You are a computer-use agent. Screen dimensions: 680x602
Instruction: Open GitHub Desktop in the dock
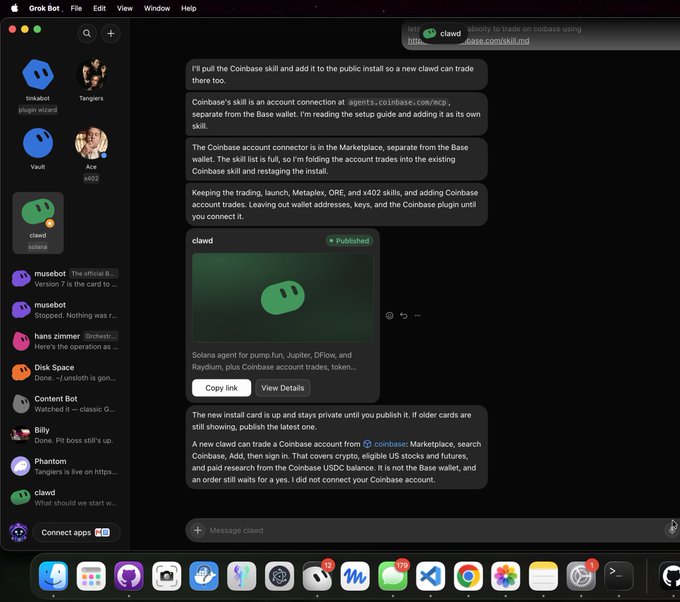[129, 576]
